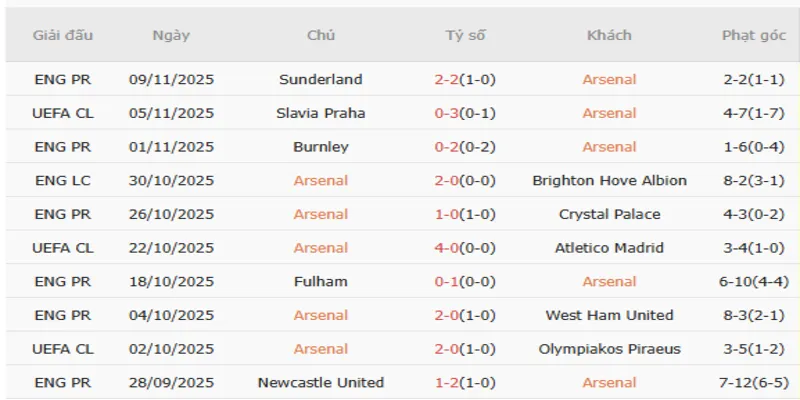Screen dimensions: 800x400
Task: Open the West Ham United team link
Action: [609, 315]
